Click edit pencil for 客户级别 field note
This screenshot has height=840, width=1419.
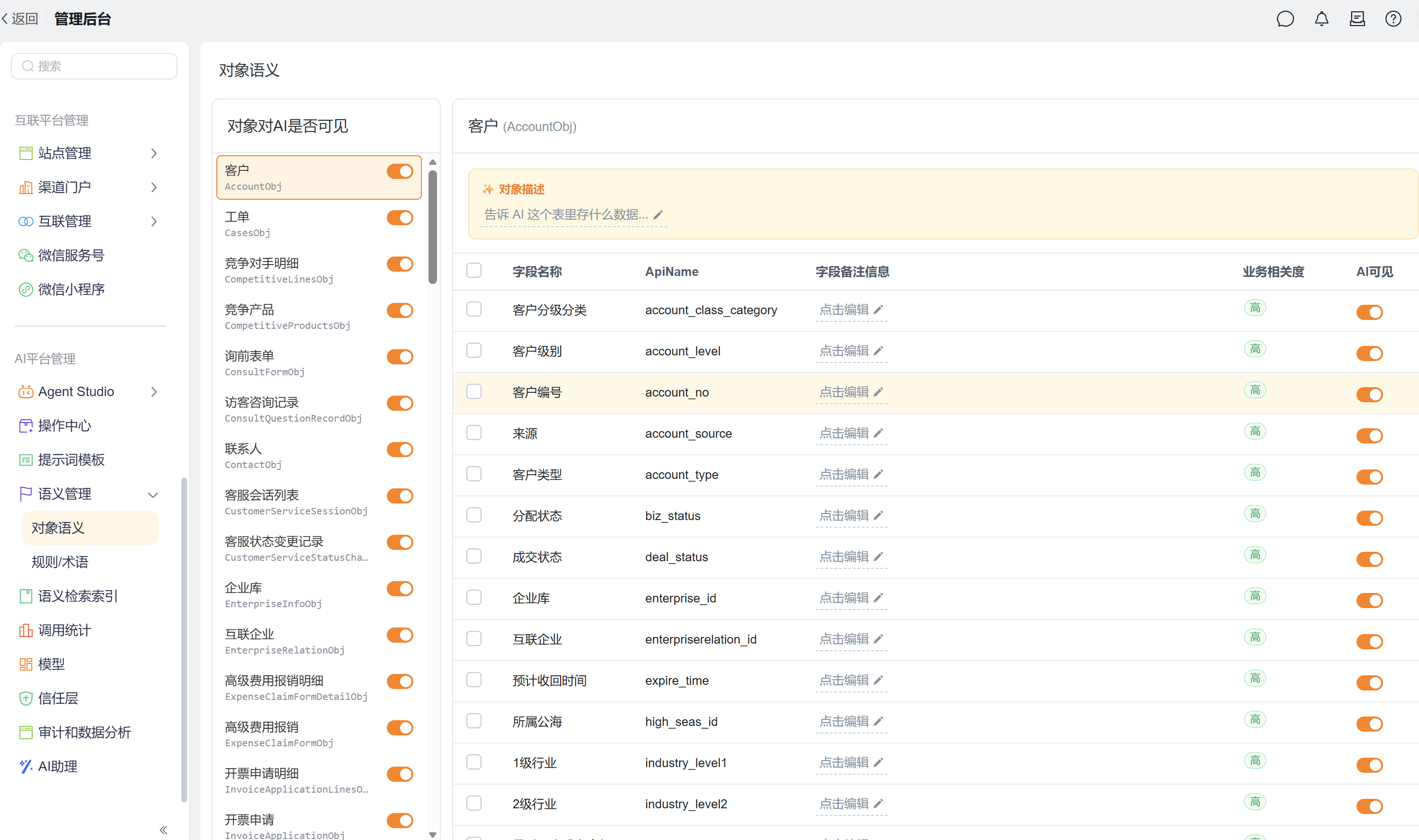878,351
